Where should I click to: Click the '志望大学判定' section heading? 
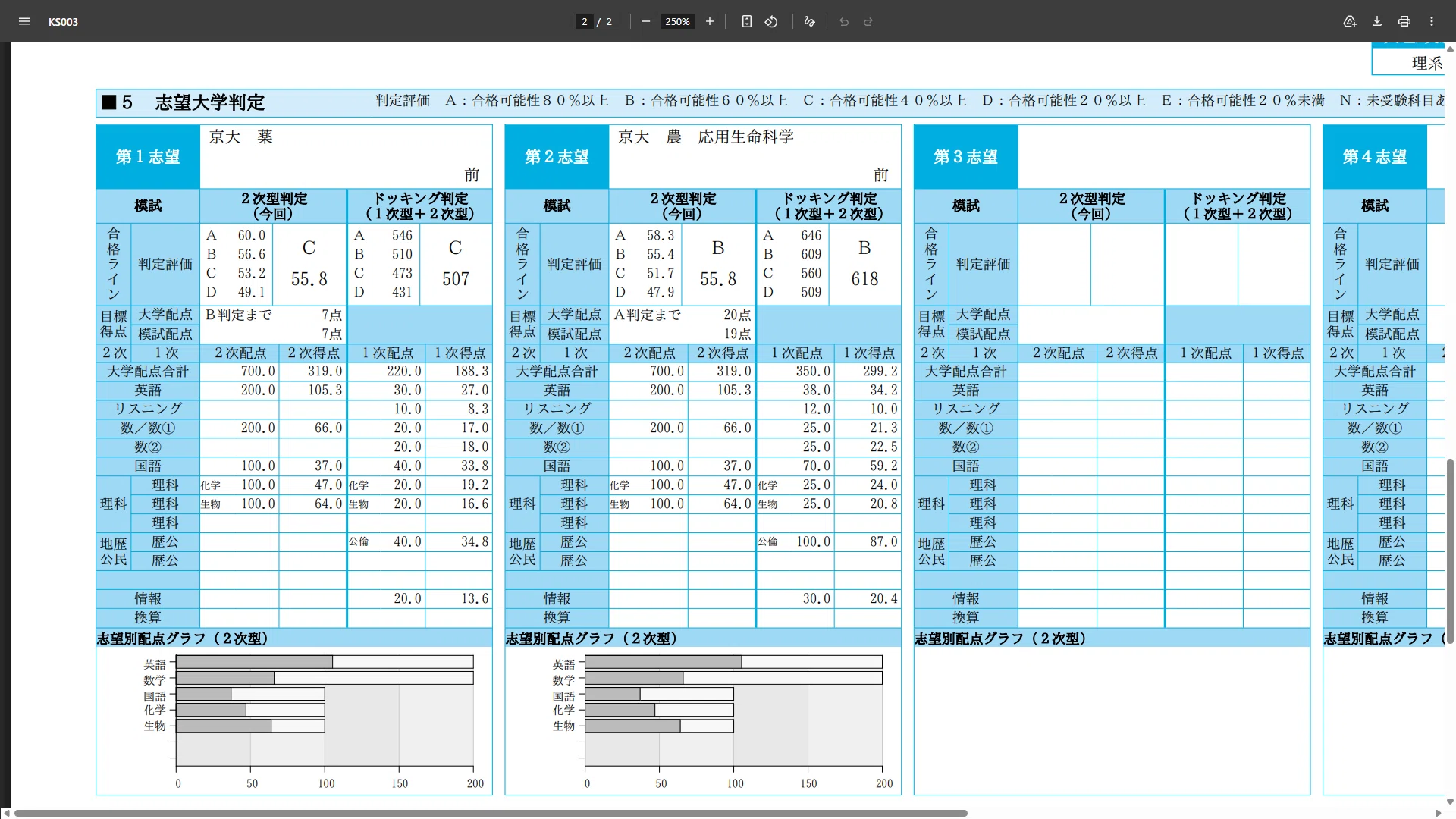[x=210, y=102]
